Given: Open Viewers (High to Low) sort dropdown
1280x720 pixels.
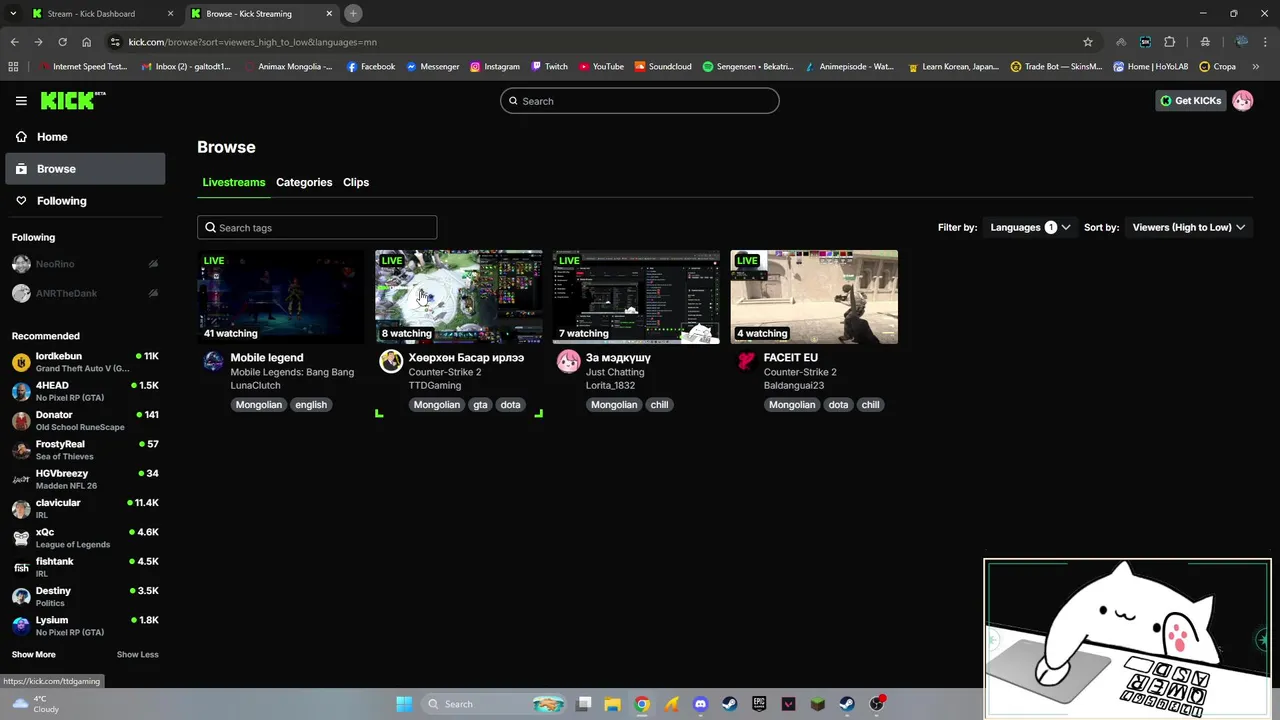Looking at the screenshot, I should click(x=1188, y=228).
